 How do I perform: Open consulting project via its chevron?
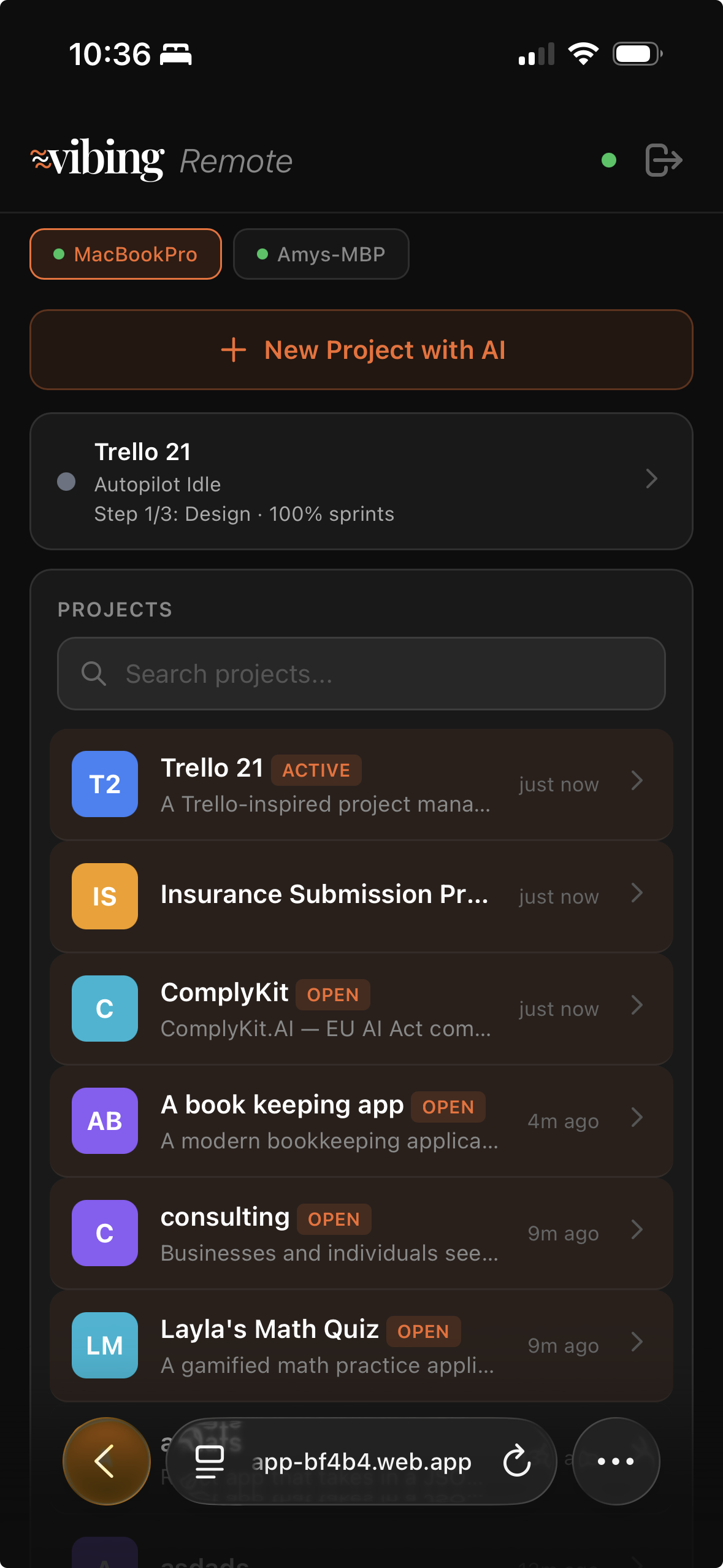[637, 1230]
